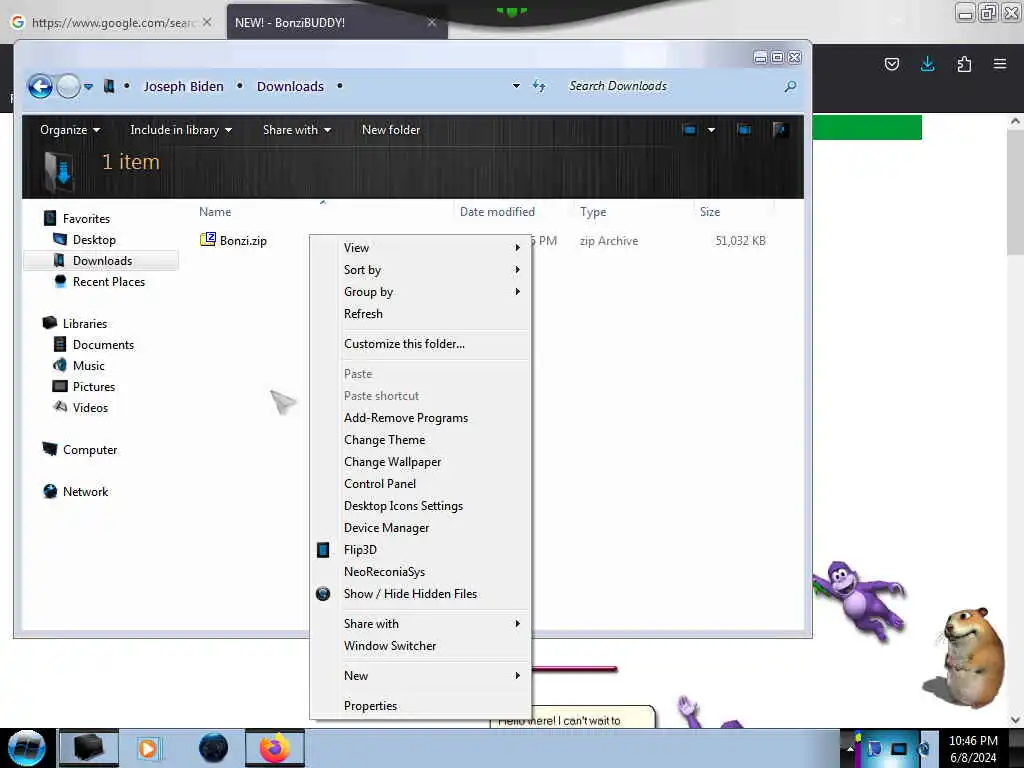Click the Flip3D icon in context menu
Viewport: 1024px width, 768px height.
(323, 550)
